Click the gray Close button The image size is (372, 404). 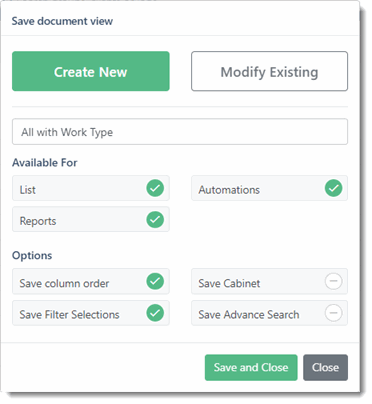point(325,367)
